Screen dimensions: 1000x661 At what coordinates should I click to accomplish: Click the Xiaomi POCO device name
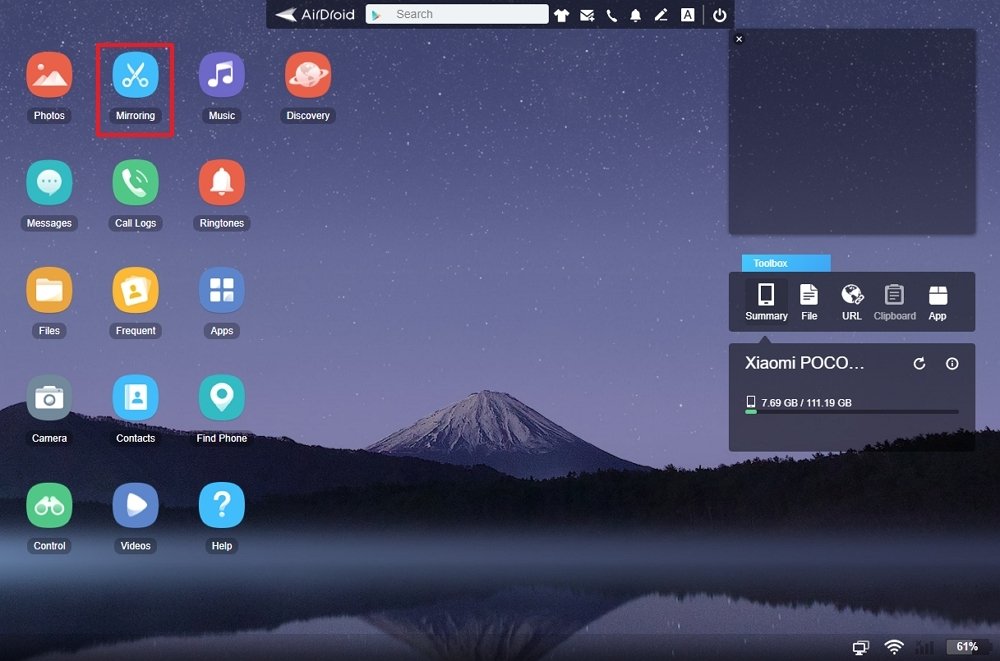click(804, 363)
